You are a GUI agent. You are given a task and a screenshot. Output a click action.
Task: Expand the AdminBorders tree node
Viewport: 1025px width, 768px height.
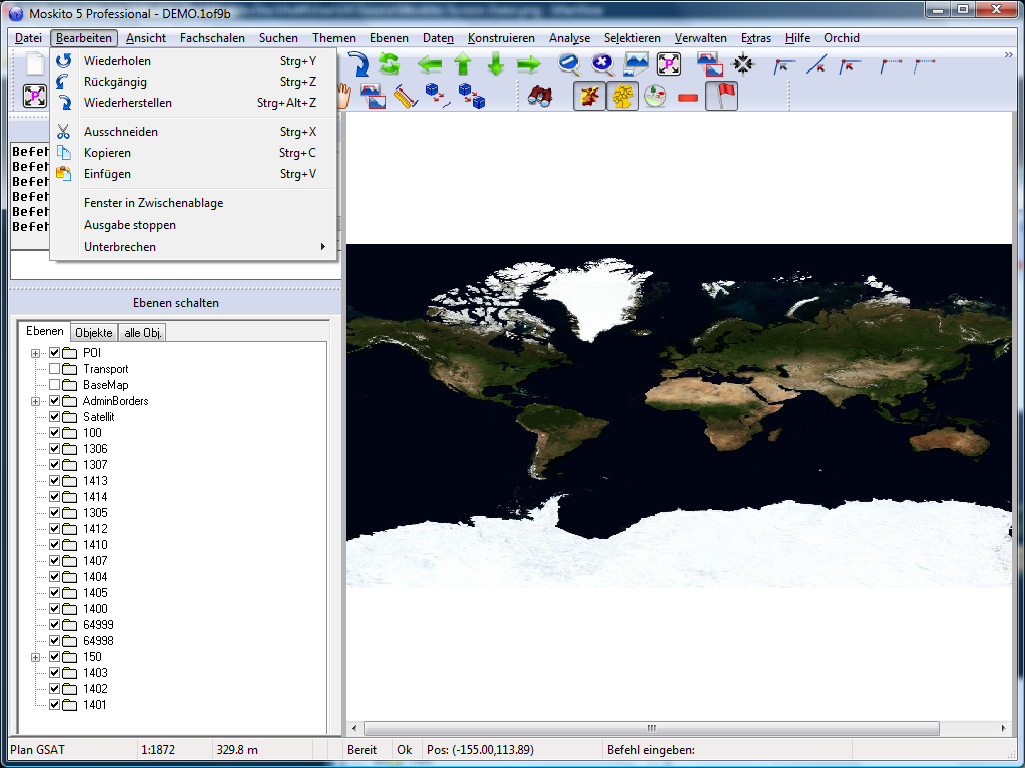pyautogui.click(x=36, y=401)
